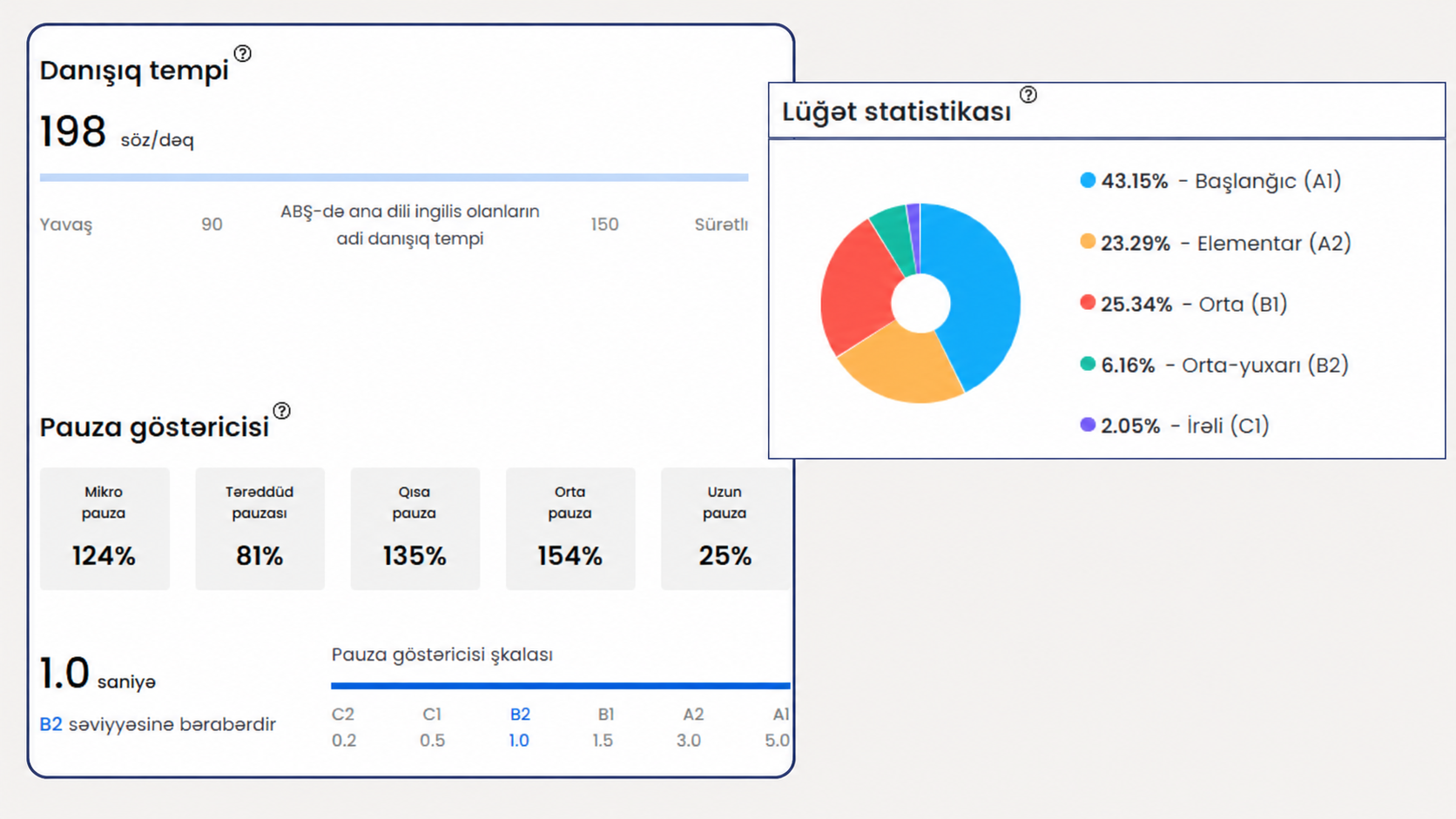Click the Pauza göstəricisi şkalası blue bar

[x=560, y=686]
